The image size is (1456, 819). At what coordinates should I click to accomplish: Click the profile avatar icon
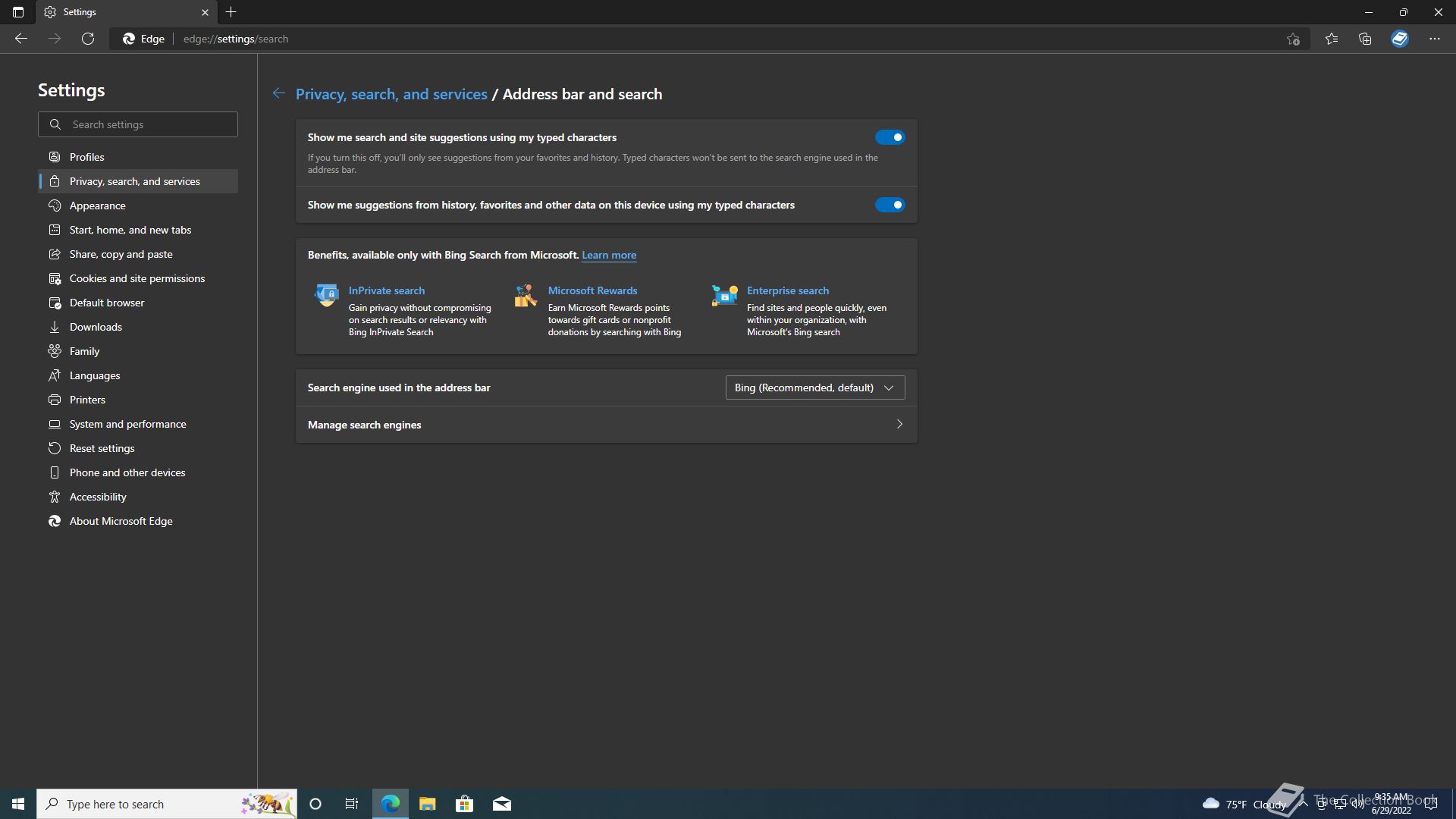click(1400, 39)
